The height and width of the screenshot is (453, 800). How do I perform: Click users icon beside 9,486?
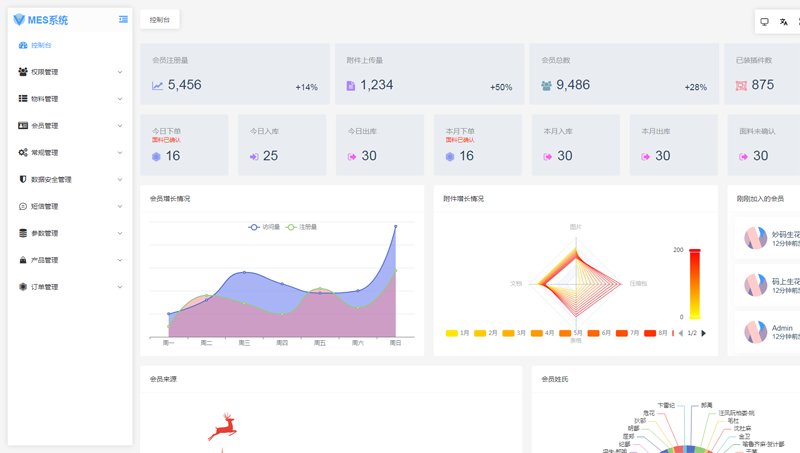pos(546,86)
